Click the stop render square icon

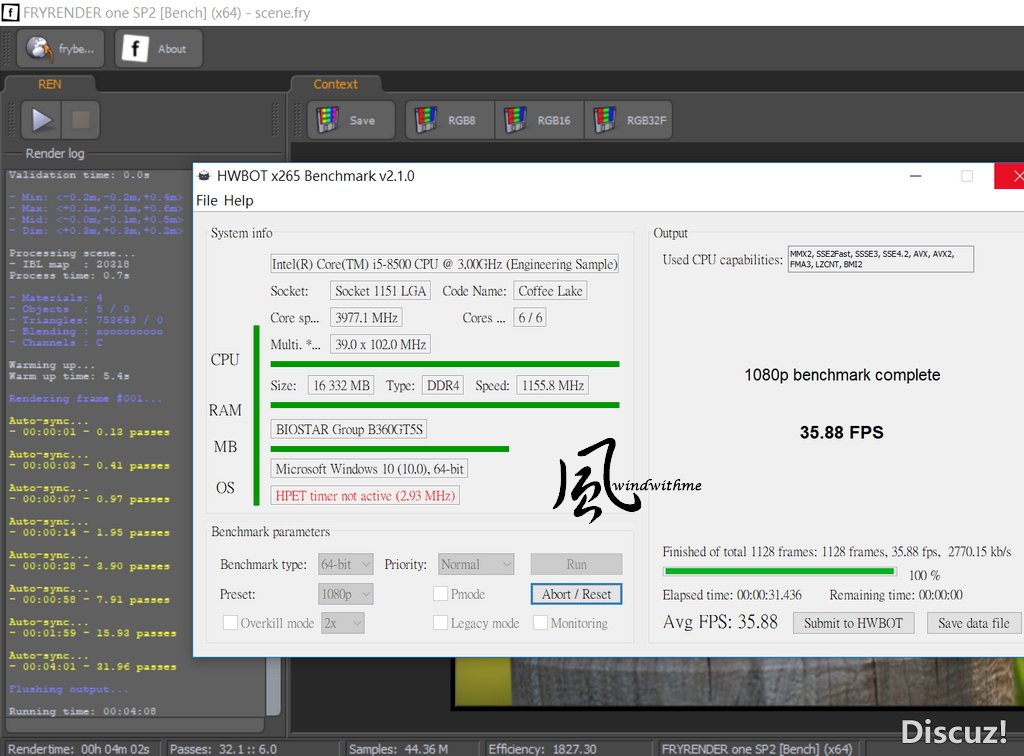tap(81, 119)
